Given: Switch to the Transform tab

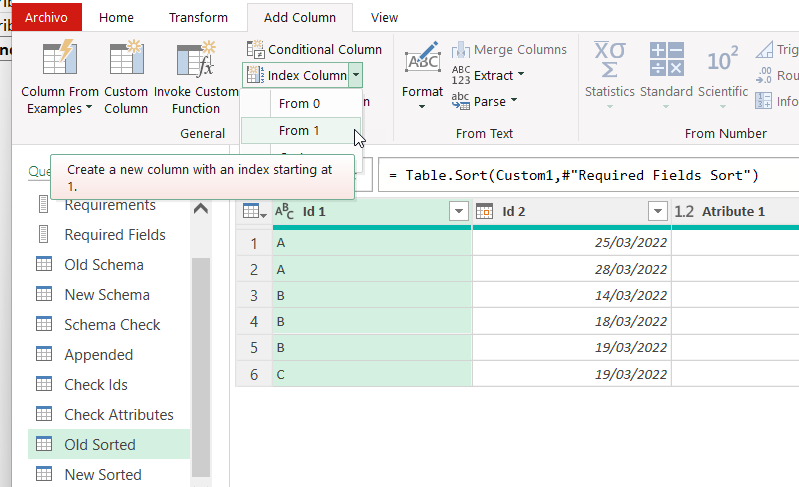Looking at the screenshot, I should [x=198, y=17].
